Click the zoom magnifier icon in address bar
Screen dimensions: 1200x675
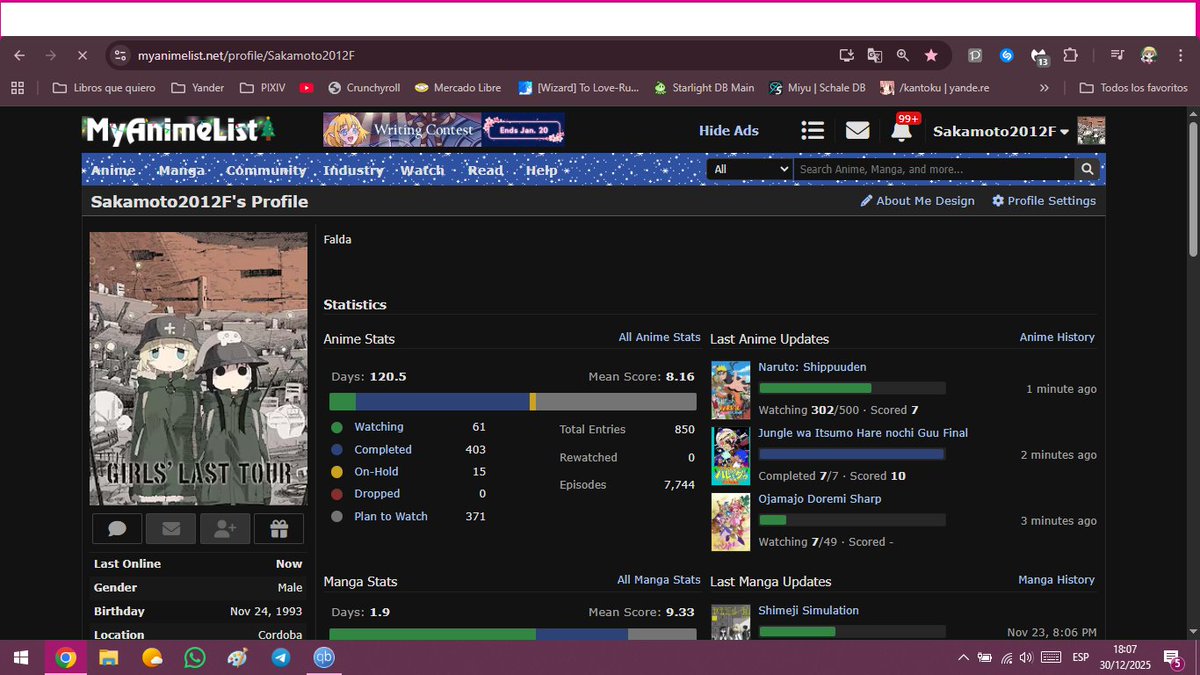coord(903,56)
